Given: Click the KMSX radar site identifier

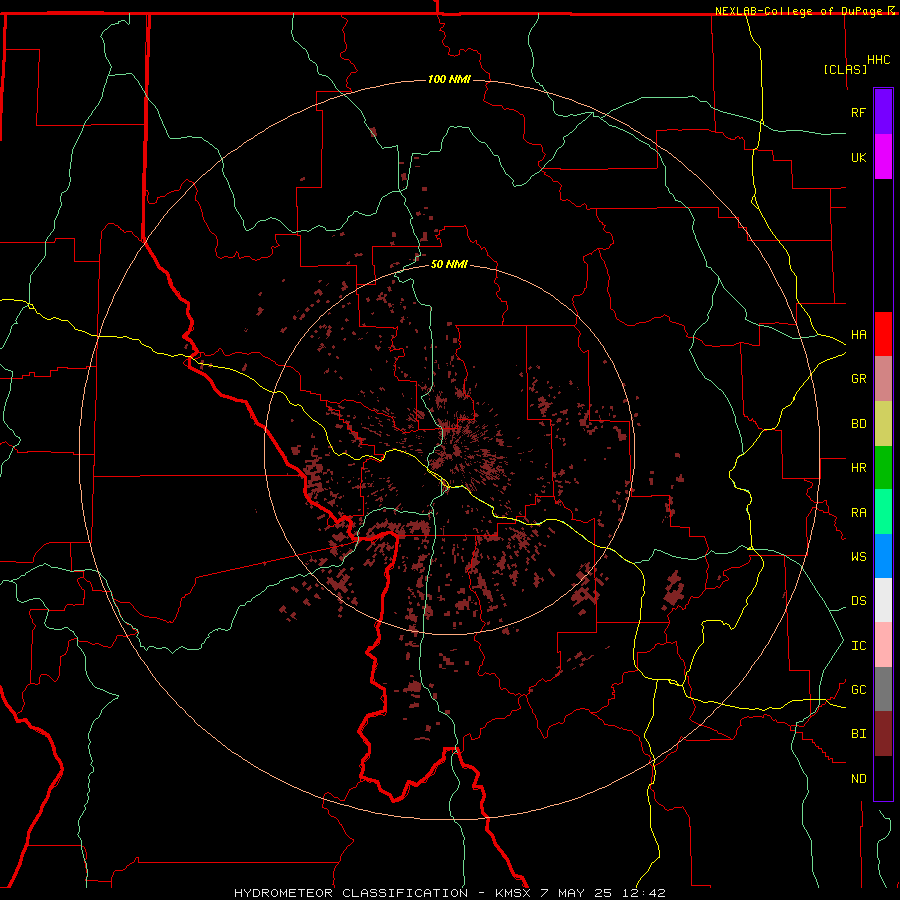Looking at the screenshot, I should [513, 893].
